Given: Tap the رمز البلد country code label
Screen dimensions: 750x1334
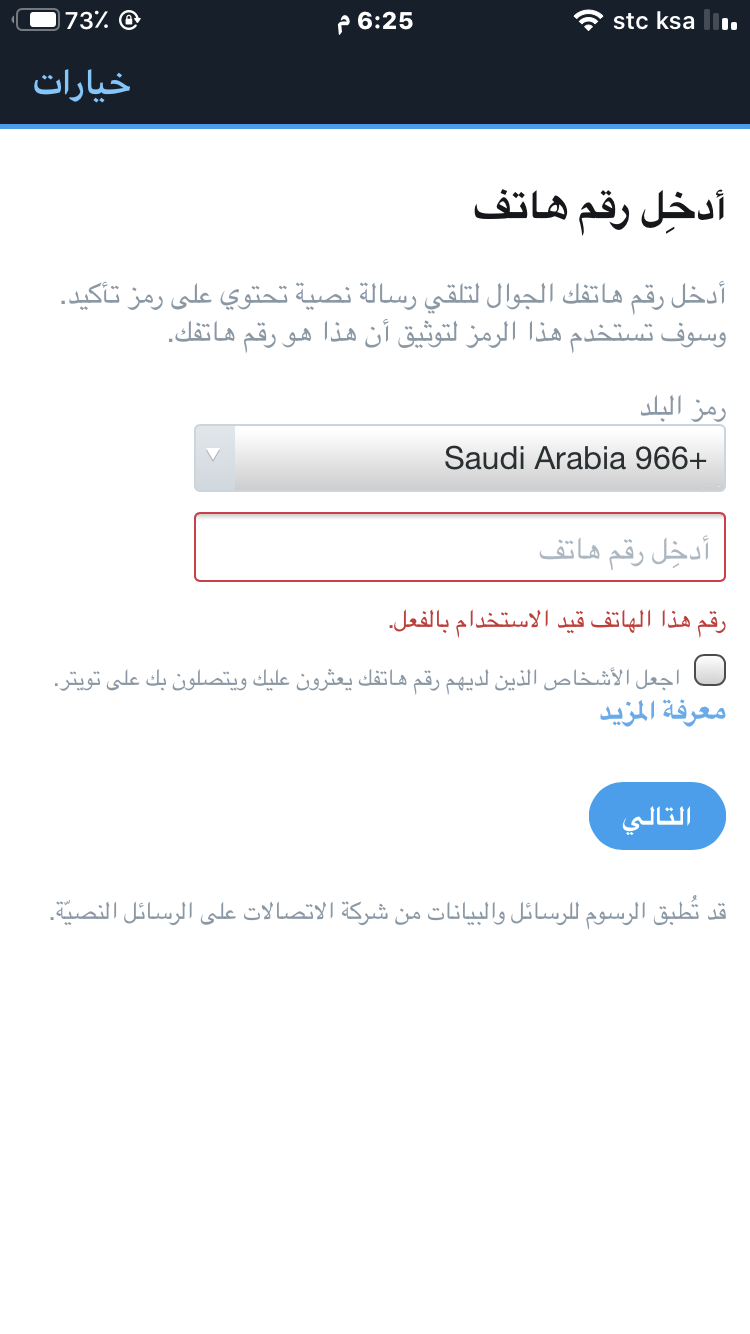Looking at the screenshot, I should [x=682, y=406].
